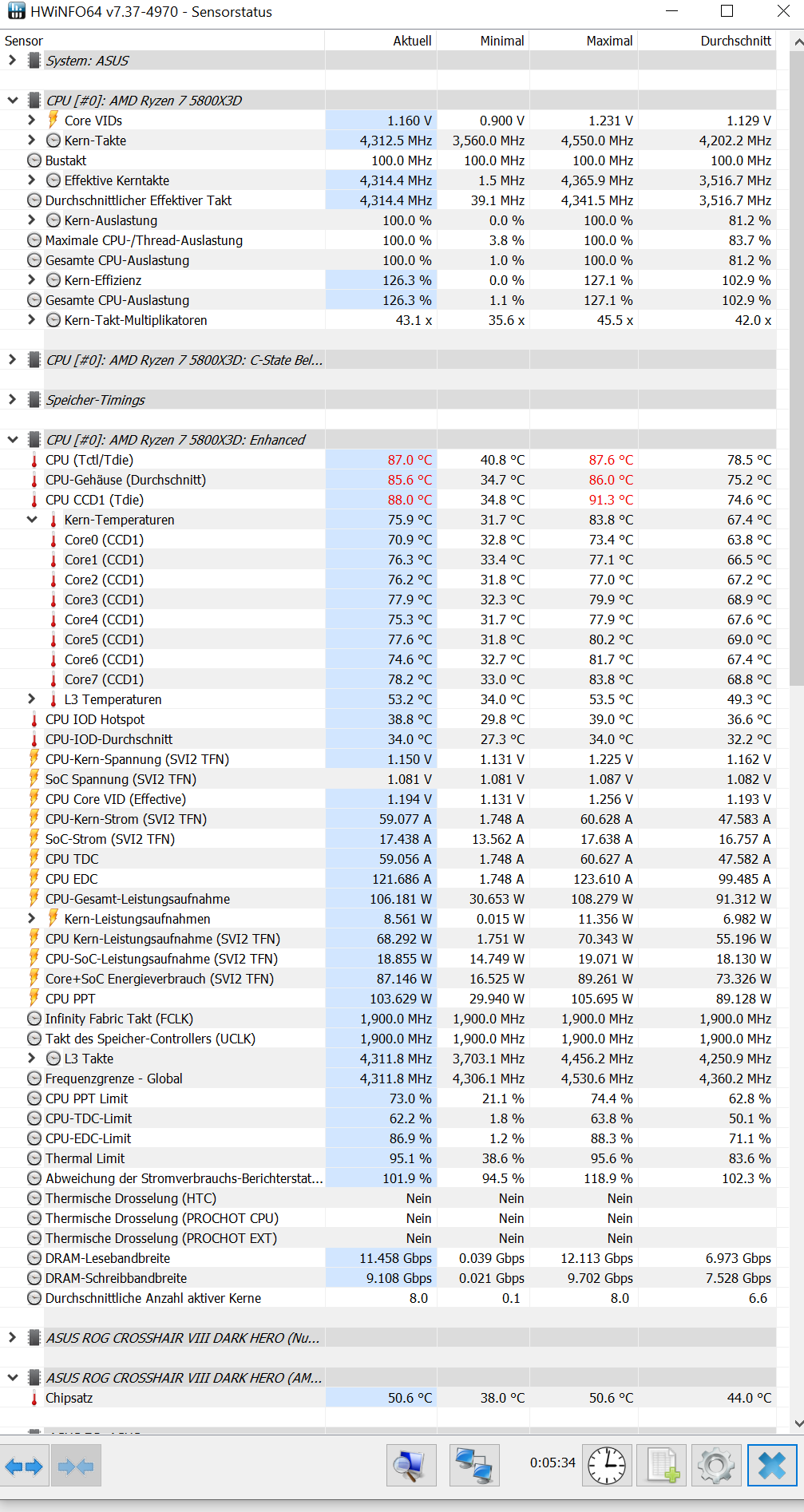Click the 106.181 W current power value
The image size is (804, 1512).
(x=401, y=899)
